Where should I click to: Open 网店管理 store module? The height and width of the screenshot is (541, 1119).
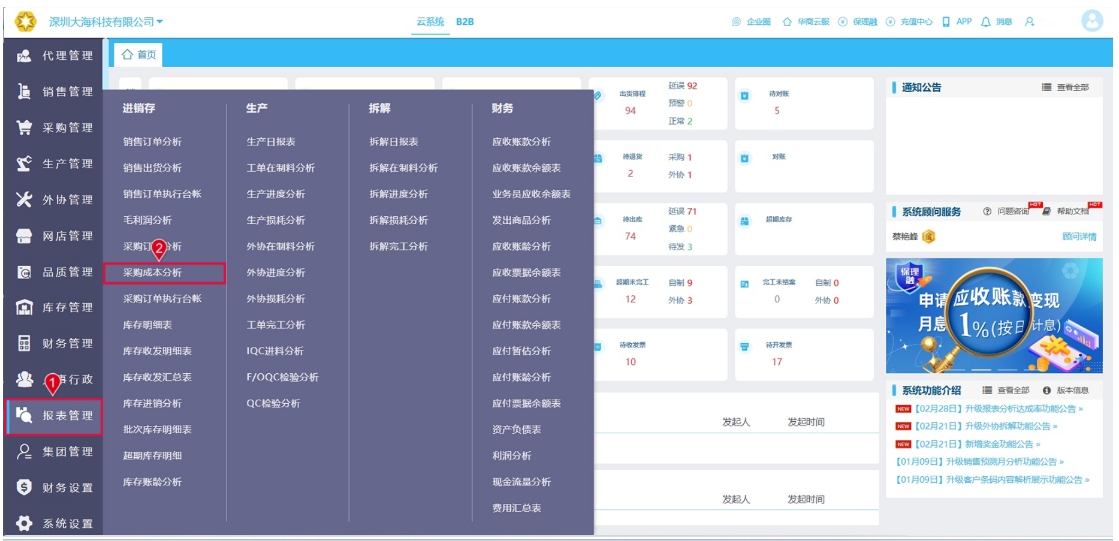pos(54,236)
